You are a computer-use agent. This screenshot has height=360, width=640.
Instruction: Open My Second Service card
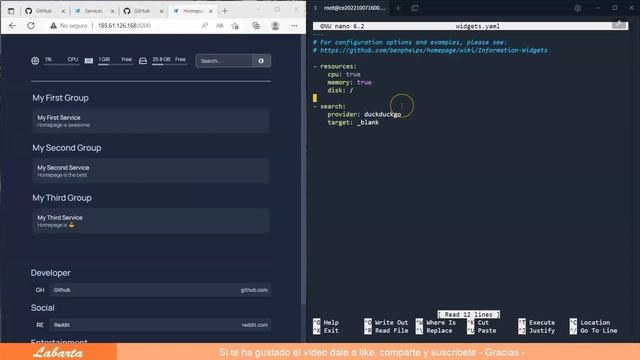coord(151,171)
